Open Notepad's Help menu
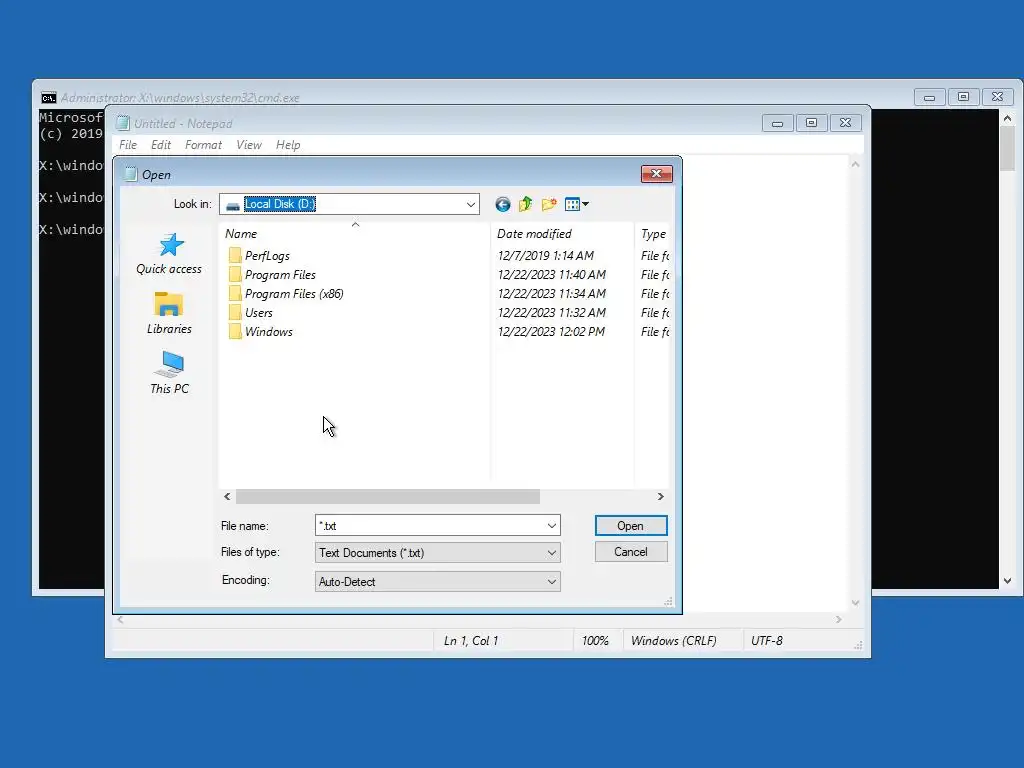1024x768 pixels. click(x=288, y=145)
